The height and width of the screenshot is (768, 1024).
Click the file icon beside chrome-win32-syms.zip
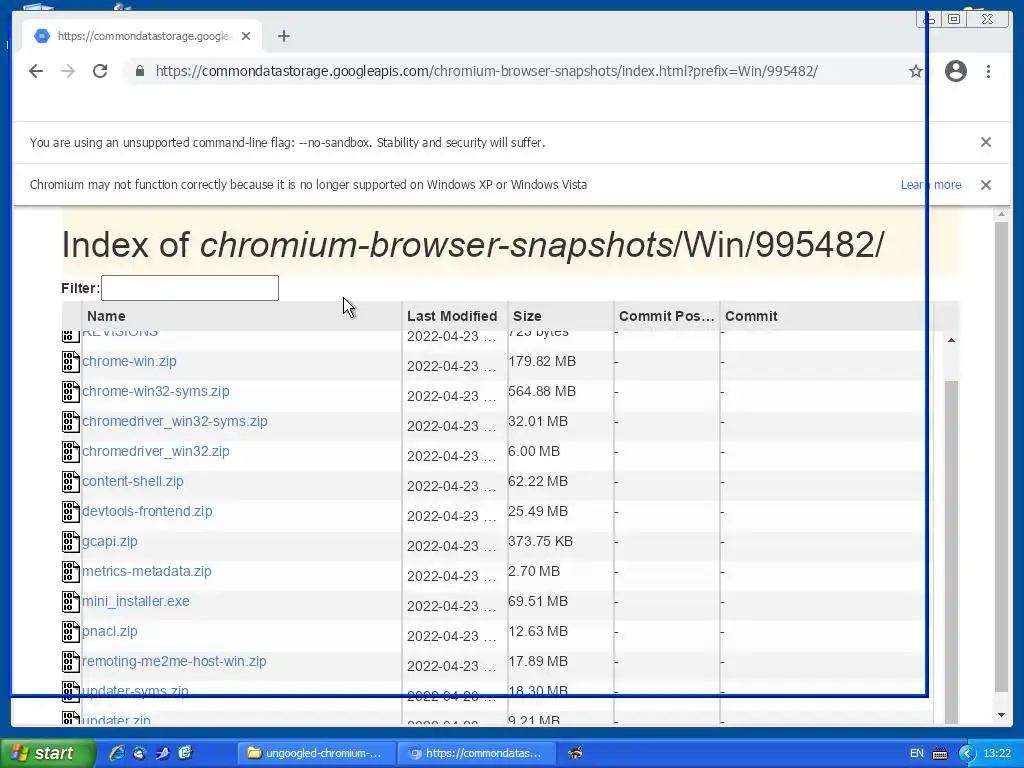71,392
